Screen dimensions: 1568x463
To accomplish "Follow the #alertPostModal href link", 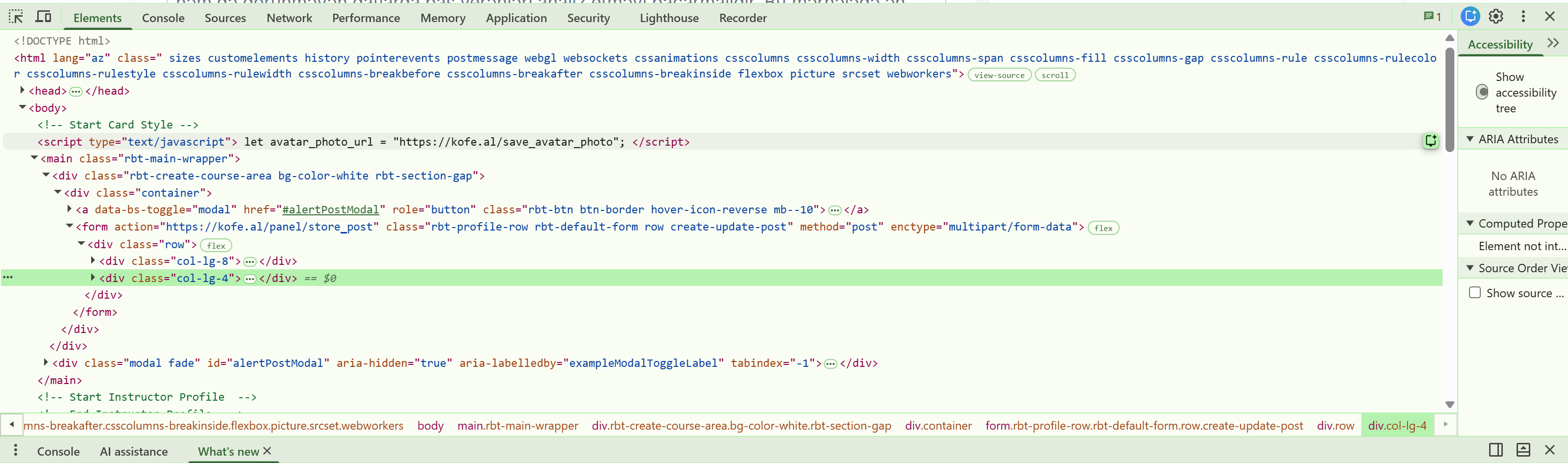I will pos(331,209).
